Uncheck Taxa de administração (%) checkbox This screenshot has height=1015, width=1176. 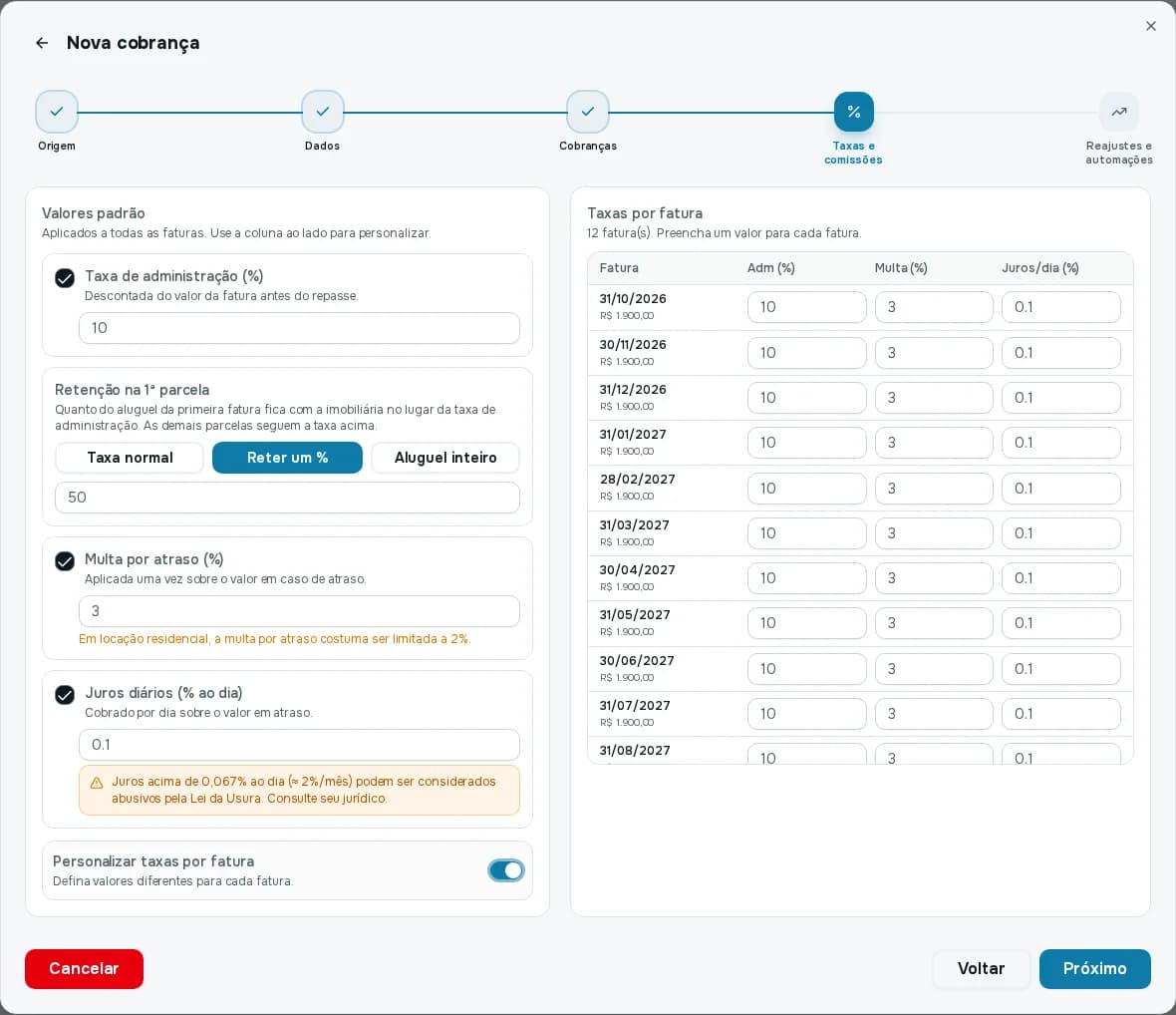point(65,278)
